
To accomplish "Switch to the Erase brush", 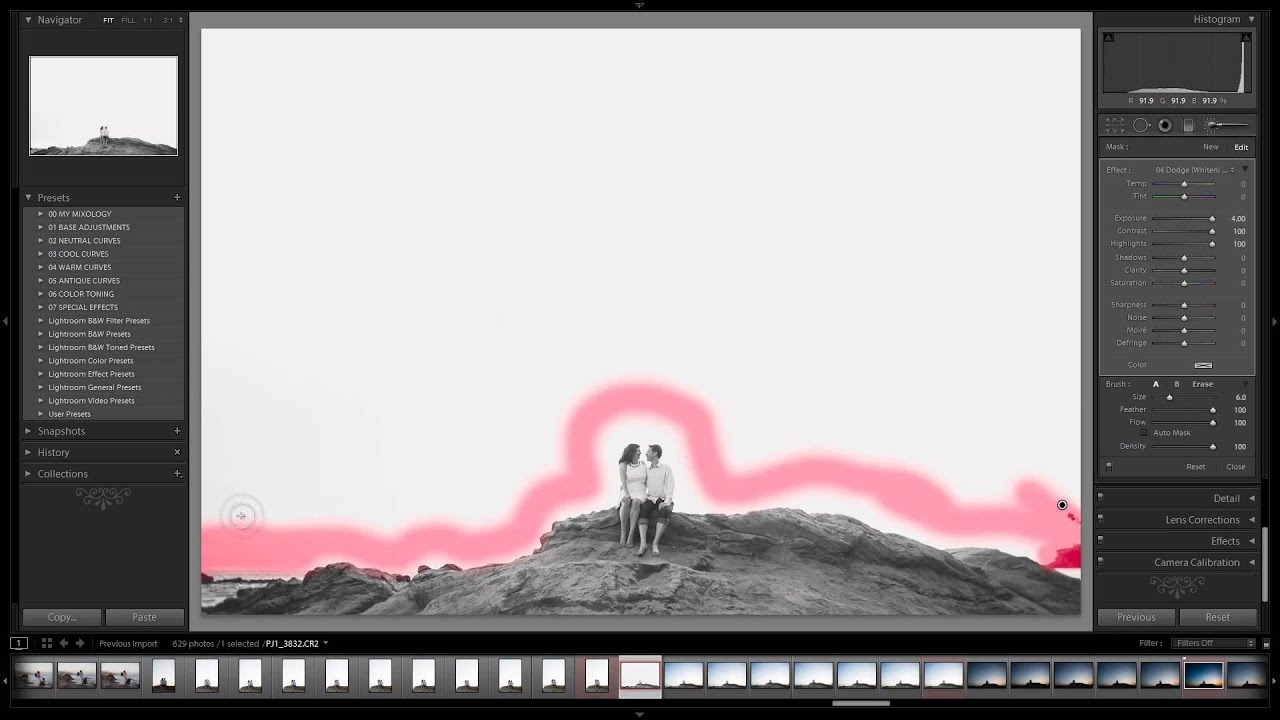I will click(1202, 384).
